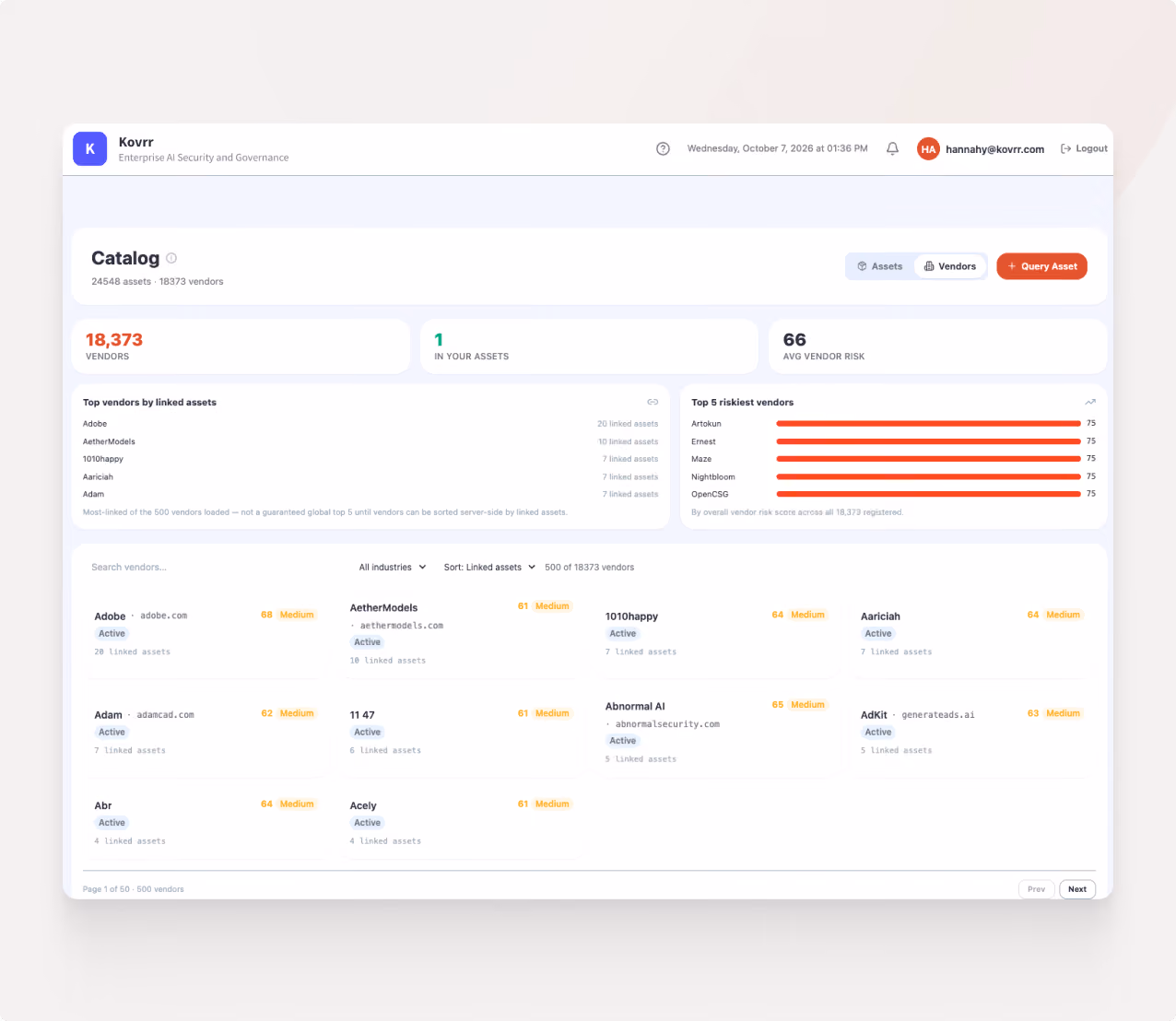Open the AetherModels vendor card title
Image resolution: width=1176 pixels, height=1021 pixels.
click(383, 608)
